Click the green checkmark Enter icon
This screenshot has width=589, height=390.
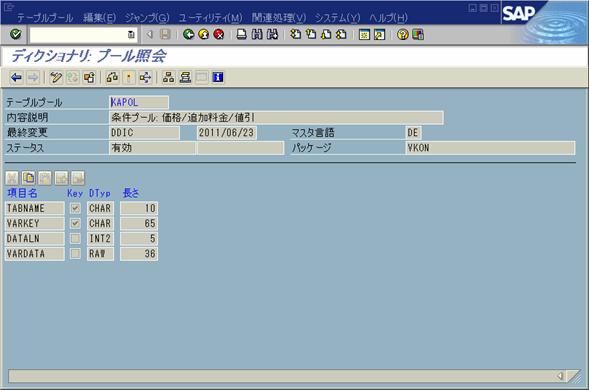(x=15, y=35)
